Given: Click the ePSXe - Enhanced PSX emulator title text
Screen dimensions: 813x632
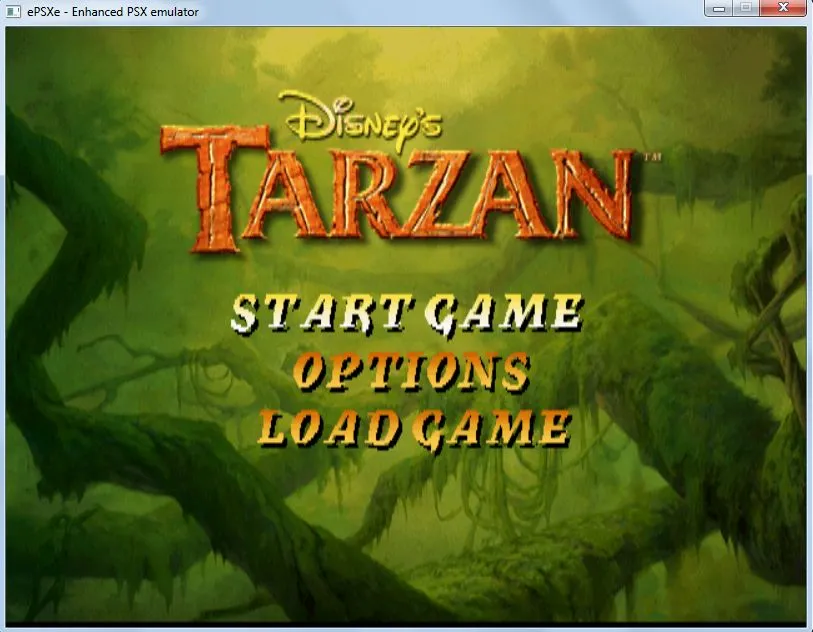Looking at the screenshot, I should (x=113, y=11).
